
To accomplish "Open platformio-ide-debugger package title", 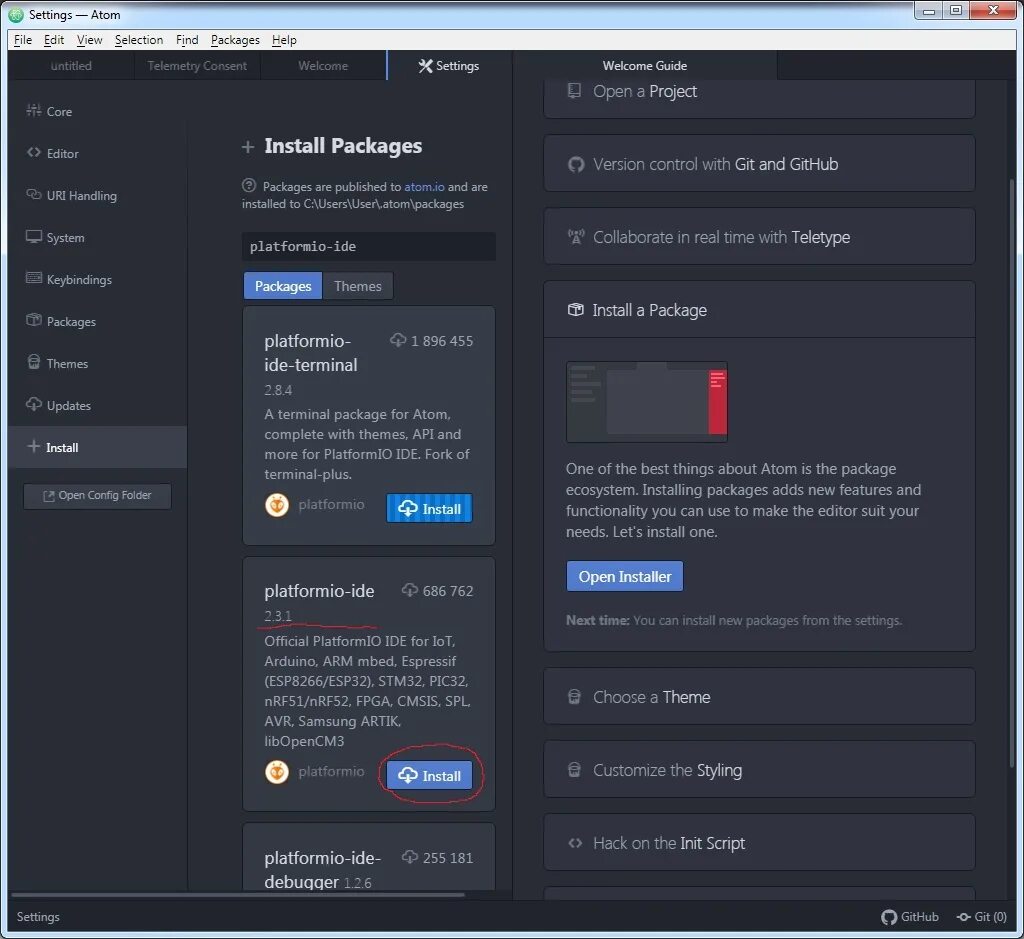I will click(x=322, y=869).
